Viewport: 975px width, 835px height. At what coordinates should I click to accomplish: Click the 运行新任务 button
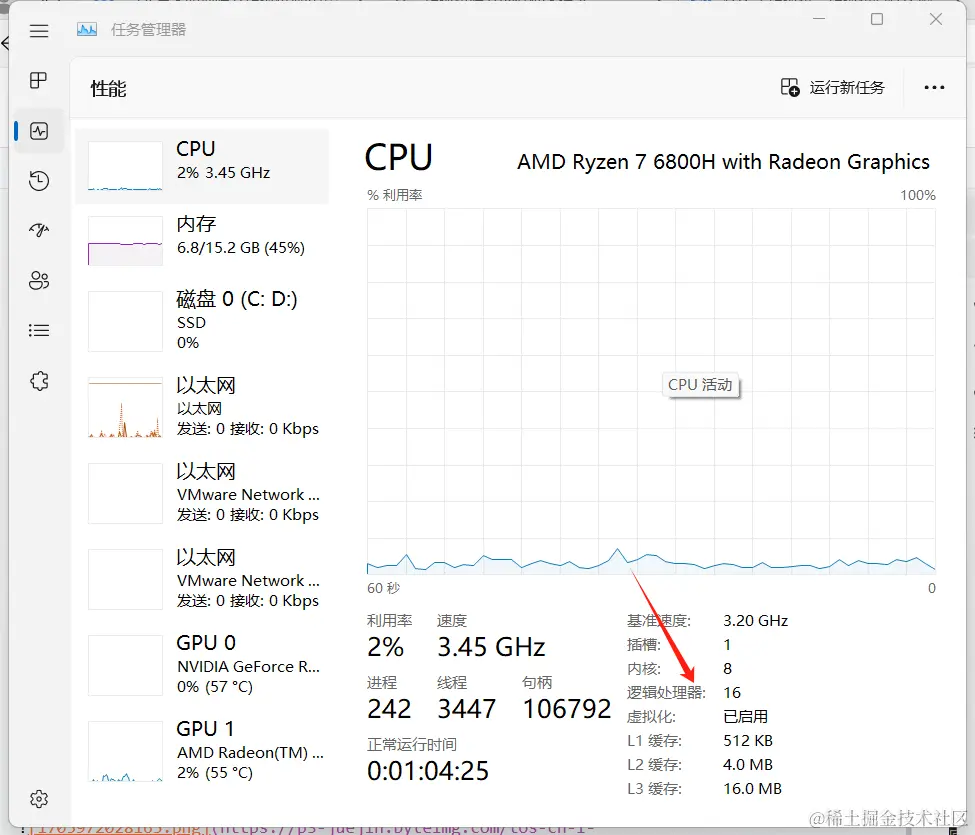pyautogui.click(x=833, y=88)
